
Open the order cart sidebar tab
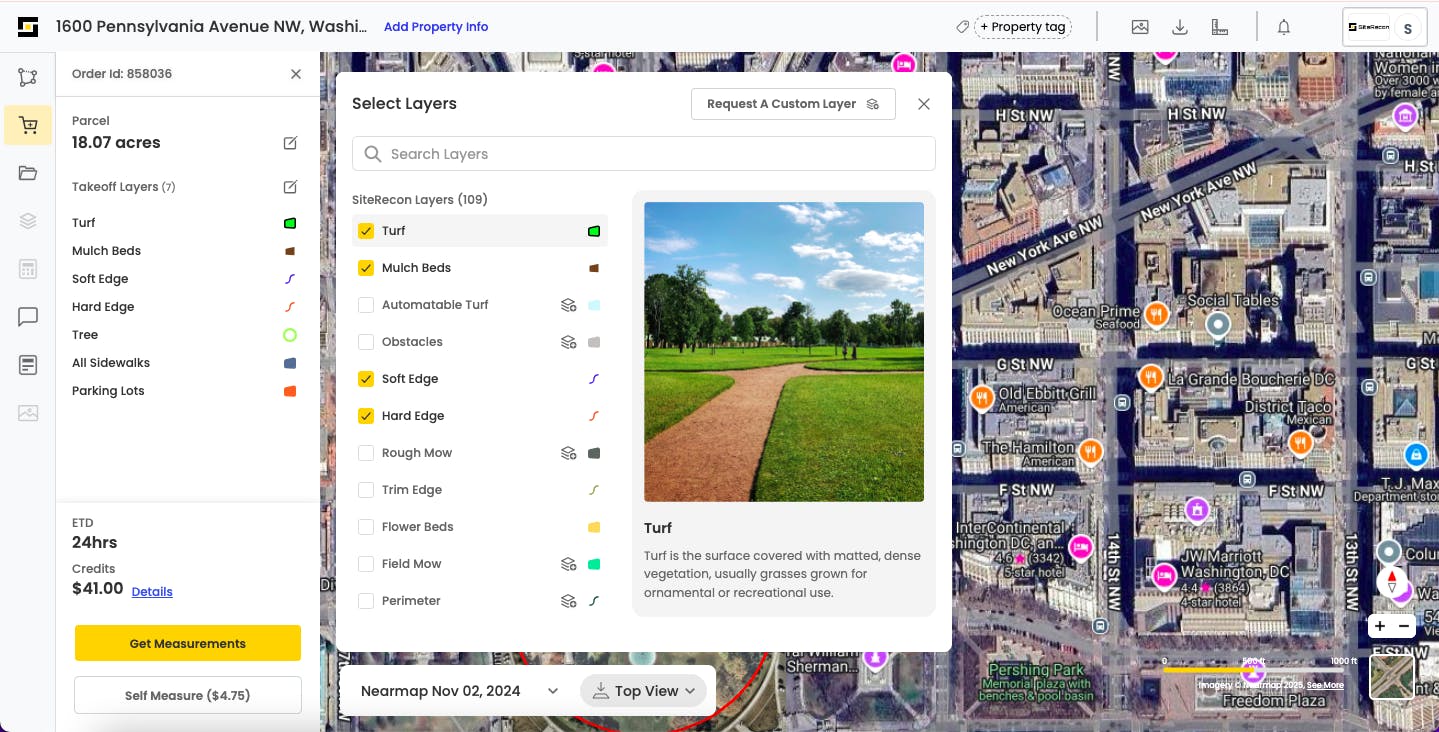28,126
